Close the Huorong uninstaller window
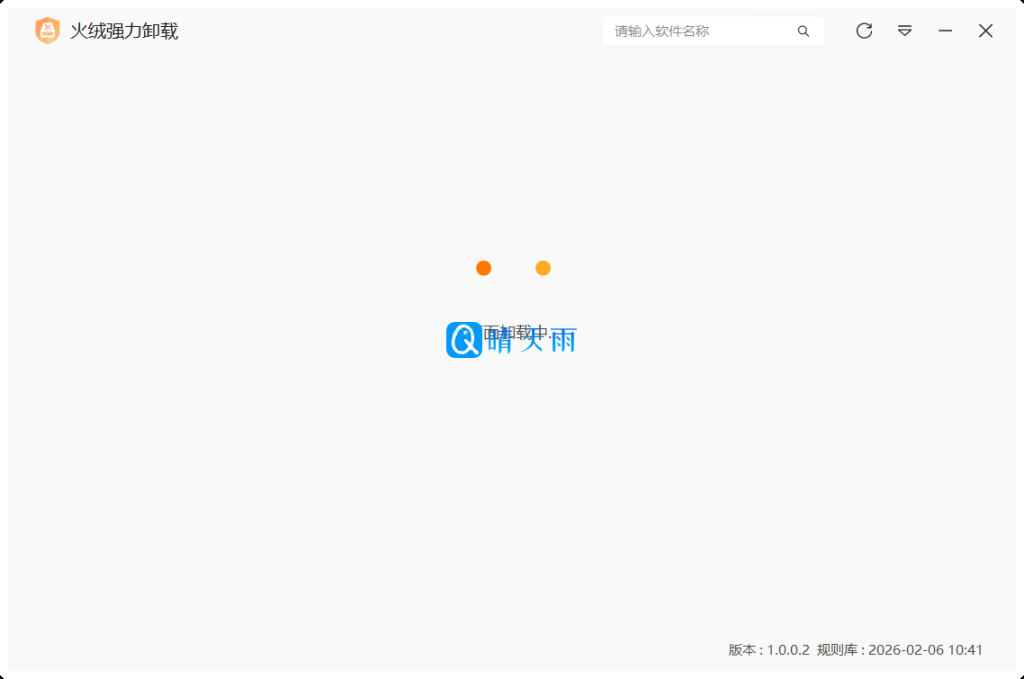This screenshot has width=1024, height=679. 985,31
